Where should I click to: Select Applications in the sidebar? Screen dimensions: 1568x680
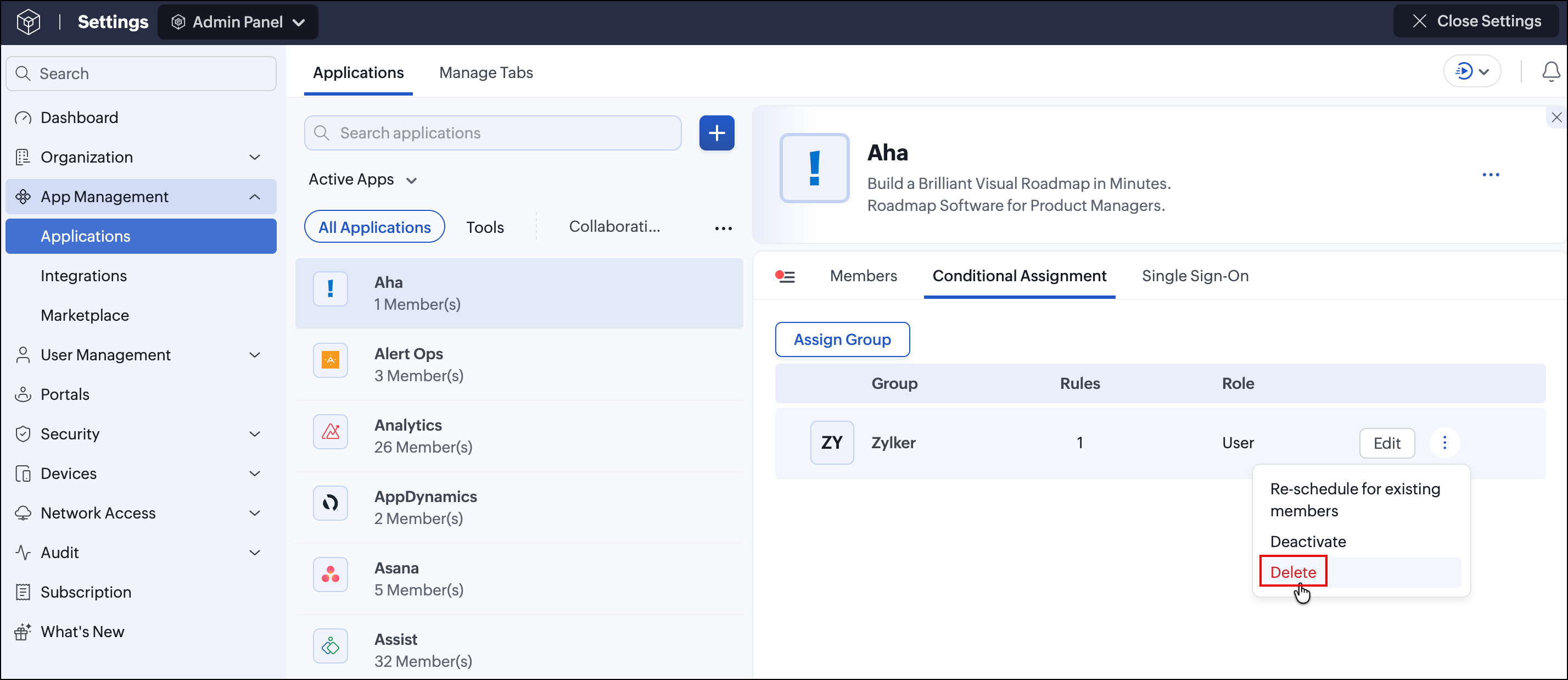click(141, 236)
